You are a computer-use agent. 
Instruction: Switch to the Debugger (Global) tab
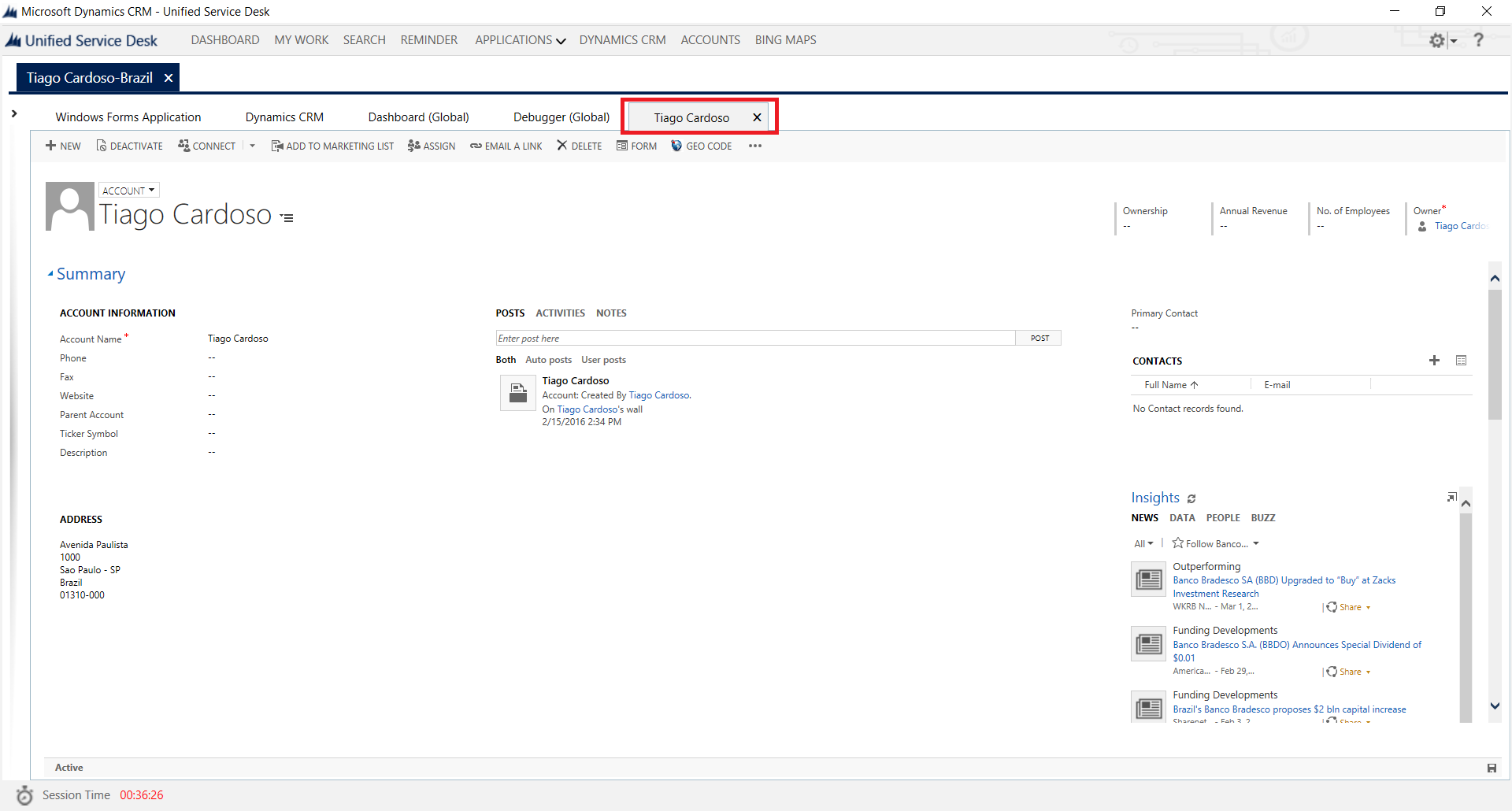[x=561, y=117]
